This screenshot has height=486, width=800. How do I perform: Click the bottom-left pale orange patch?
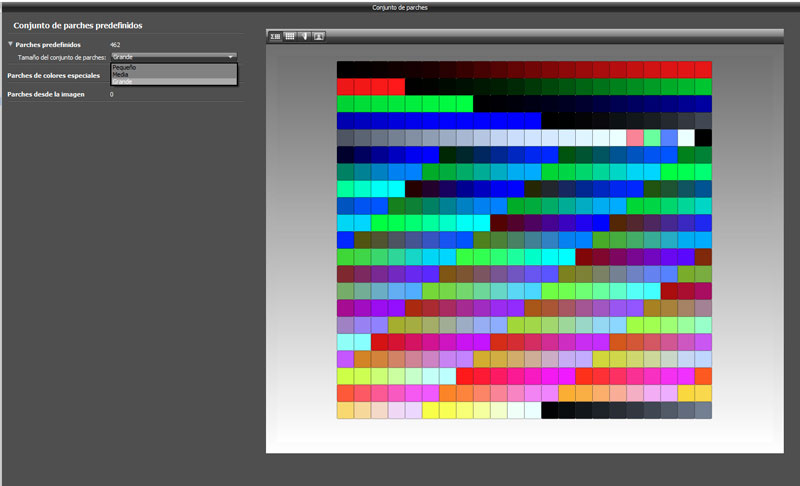[x=345, y=410]
